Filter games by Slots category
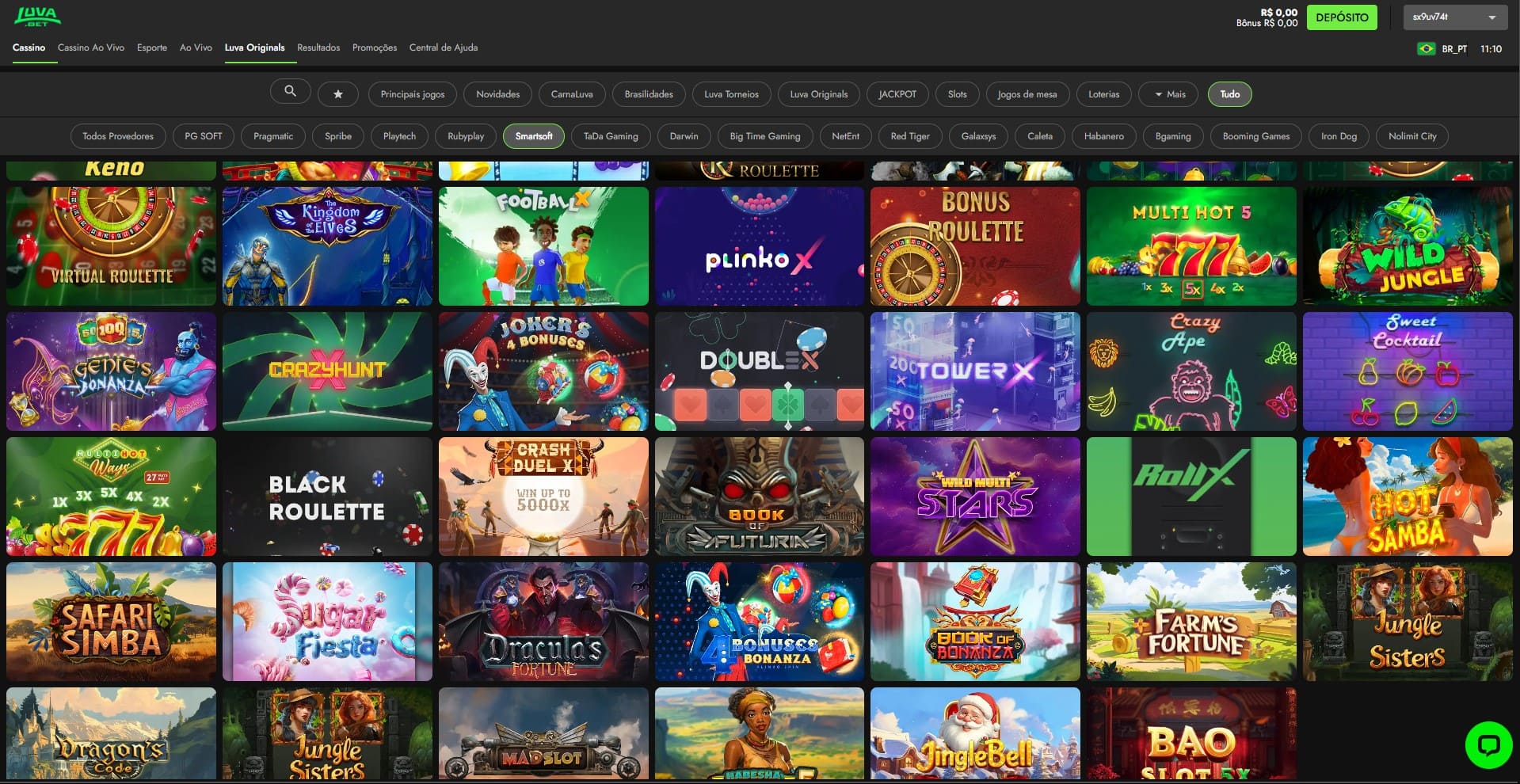Image resolution: width=1520 pixels, height=784 pixels. (x=958, y=94)
